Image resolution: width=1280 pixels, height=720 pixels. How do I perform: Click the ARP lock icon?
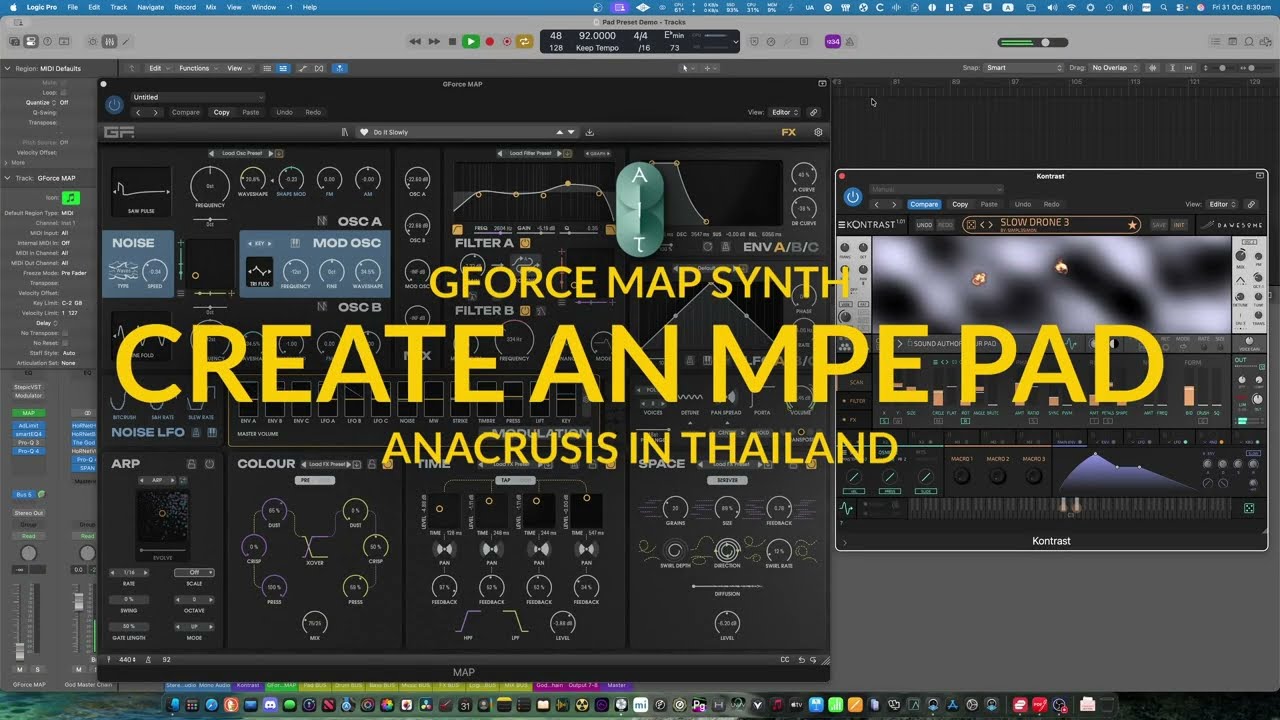click(190, 464)
